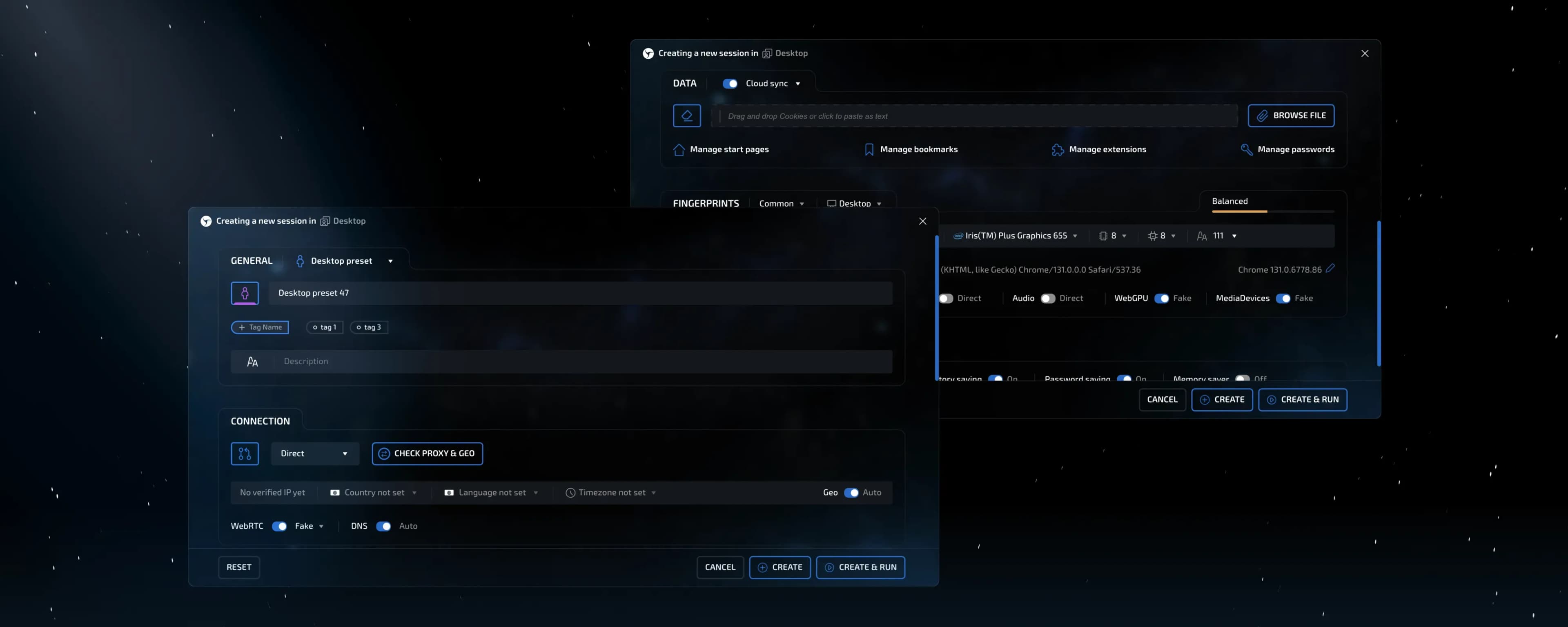Toggle the Cloud sync switch
The height and width of the screenshot is (627, 1568).
(x=730, y=83)
